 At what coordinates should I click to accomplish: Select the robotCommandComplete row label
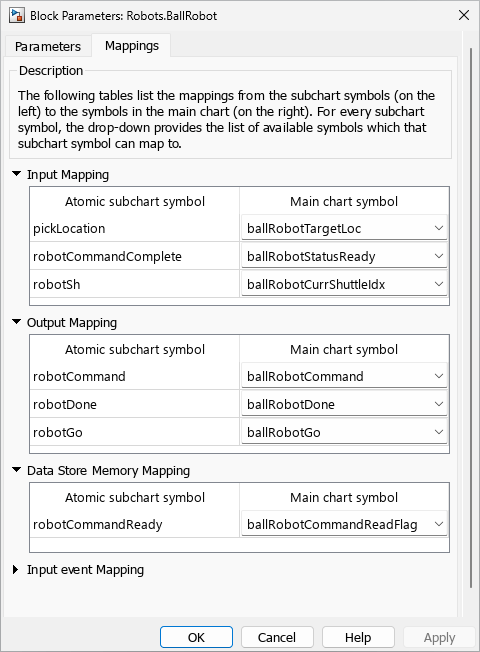pos(107,256)
